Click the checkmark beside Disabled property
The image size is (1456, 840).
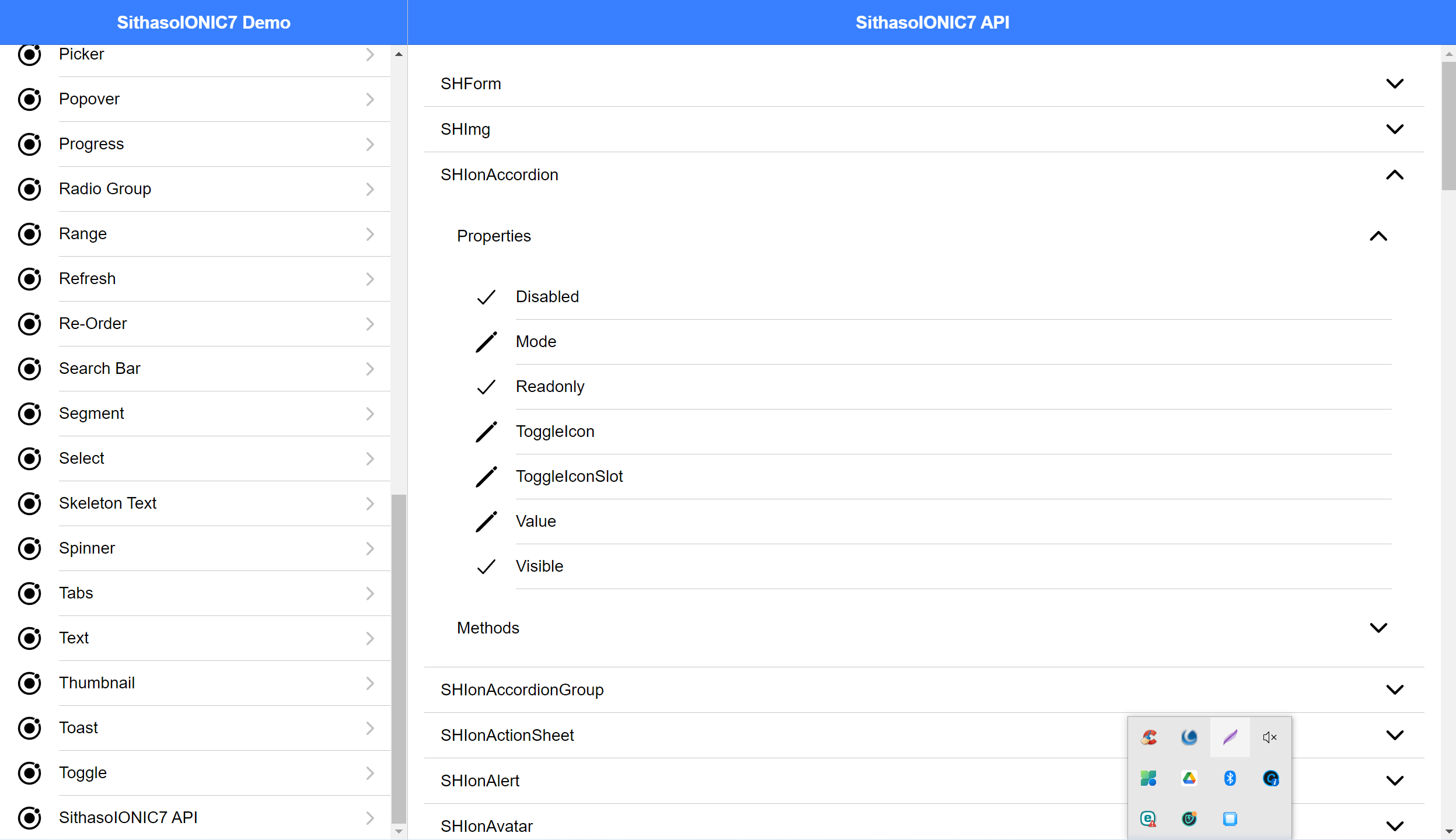tap(486, 297)
